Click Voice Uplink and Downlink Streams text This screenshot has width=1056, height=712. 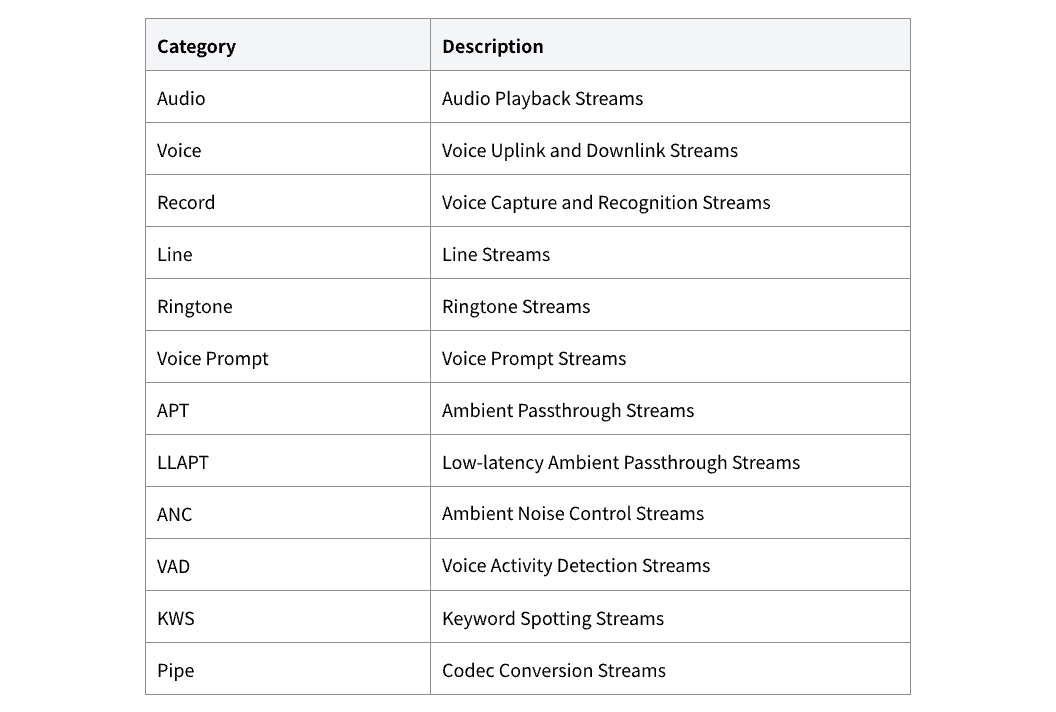tap(590, 150)
